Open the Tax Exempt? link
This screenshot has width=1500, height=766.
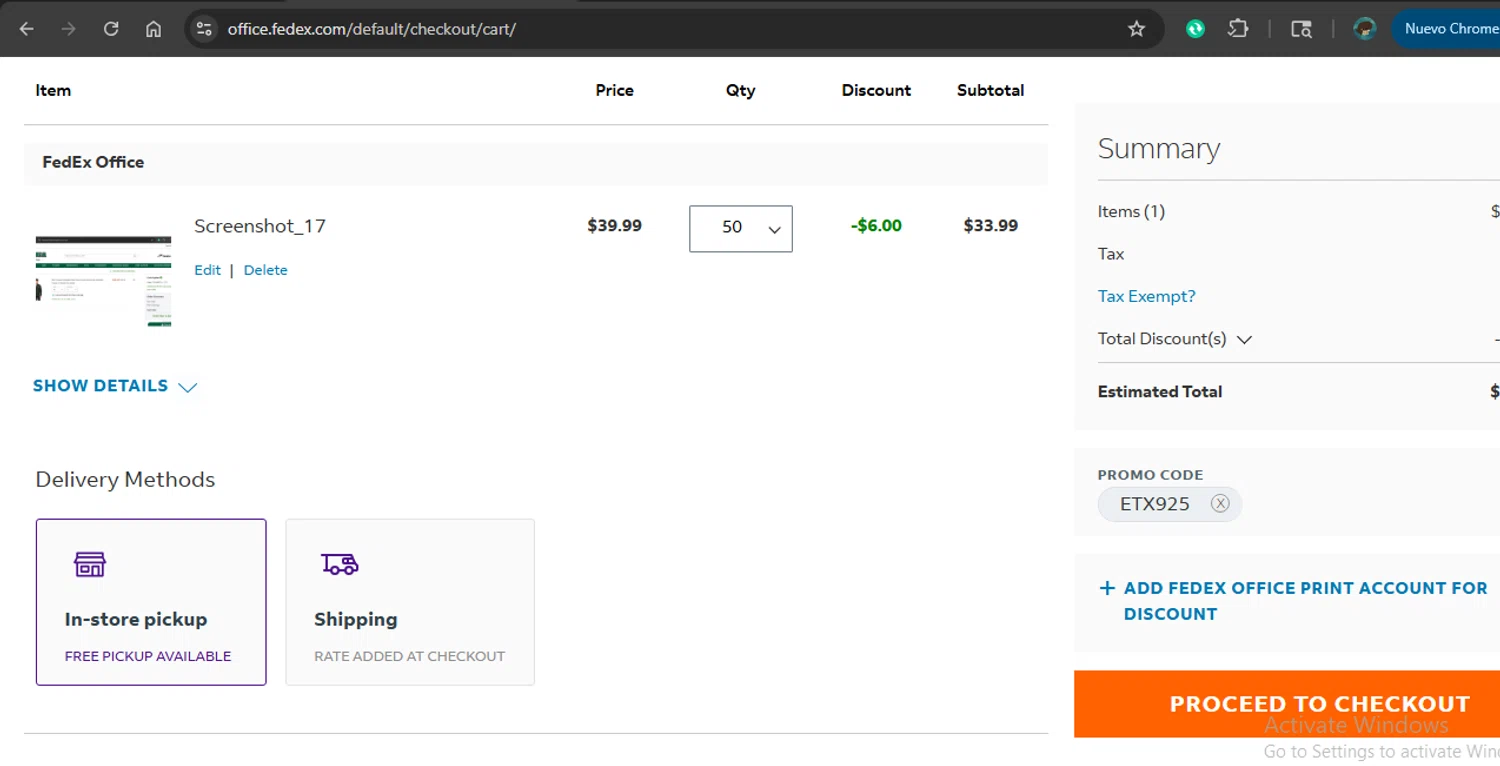coord(1146,296)
